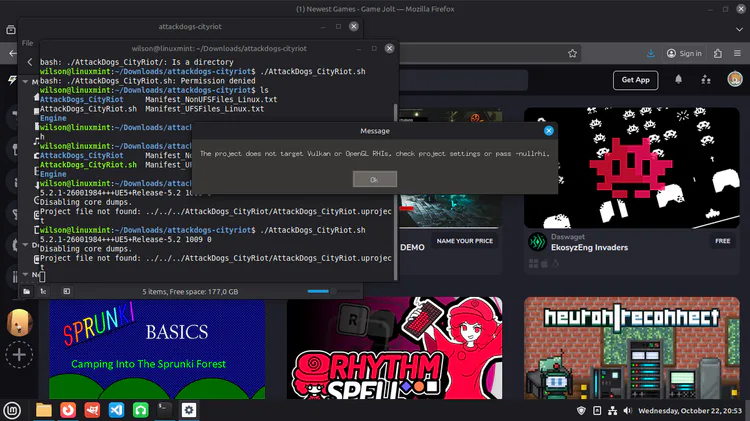Viewport: 750px width, 421px height.
Task: Open the EkosyzEng Invaders game thumbnail
Action: tap(632, 168)
